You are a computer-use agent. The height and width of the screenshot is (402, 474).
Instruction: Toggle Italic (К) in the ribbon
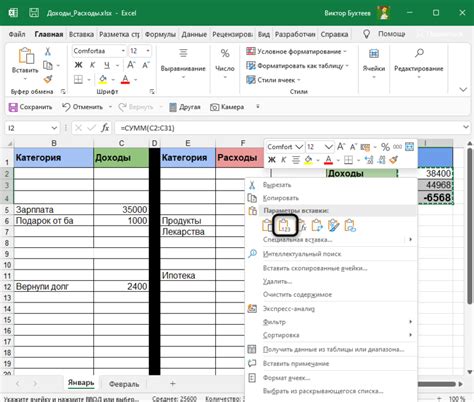point(93,65)
